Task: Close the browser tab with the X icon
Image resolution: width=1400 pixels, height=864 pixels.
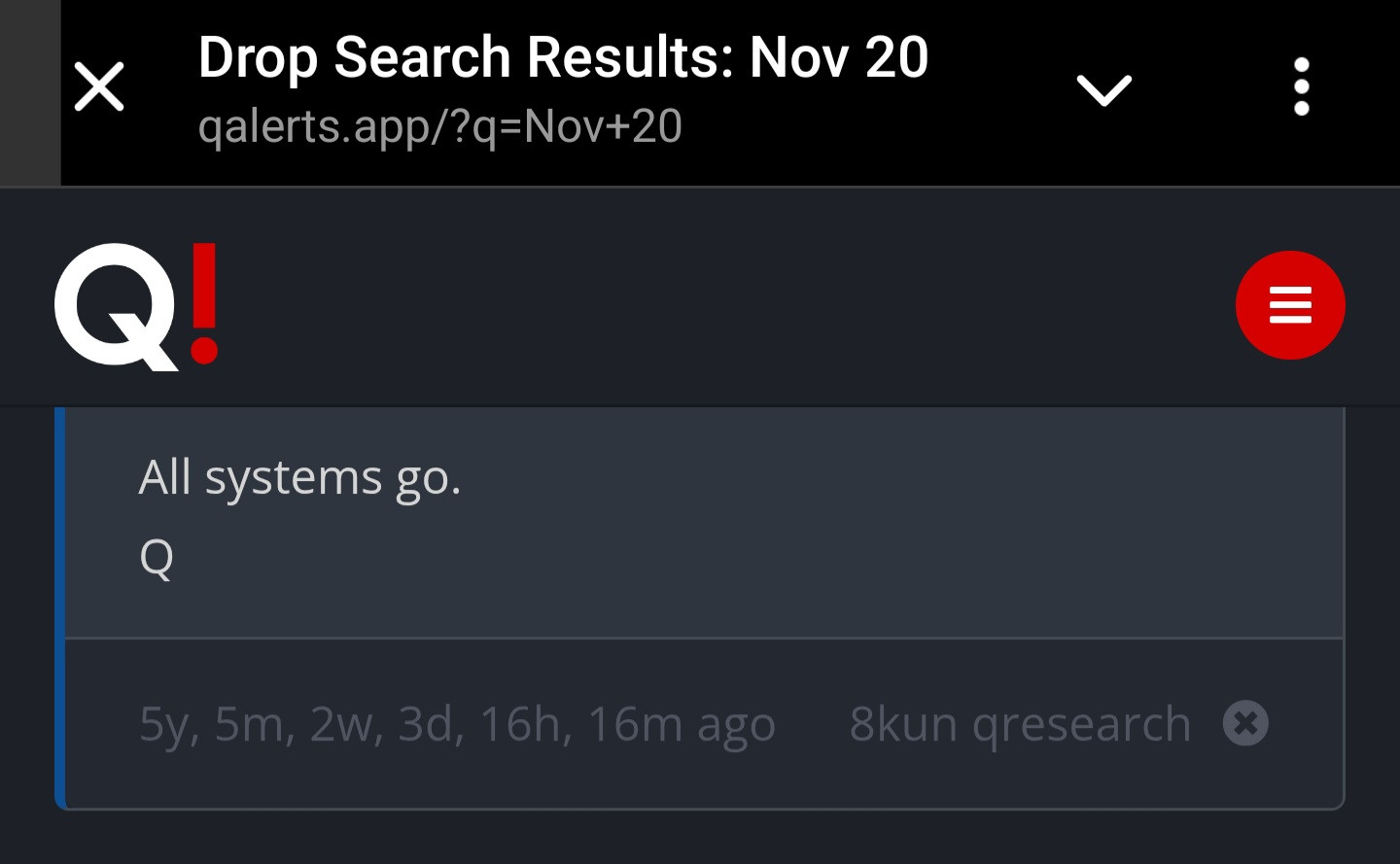Action: coord(99,87)
